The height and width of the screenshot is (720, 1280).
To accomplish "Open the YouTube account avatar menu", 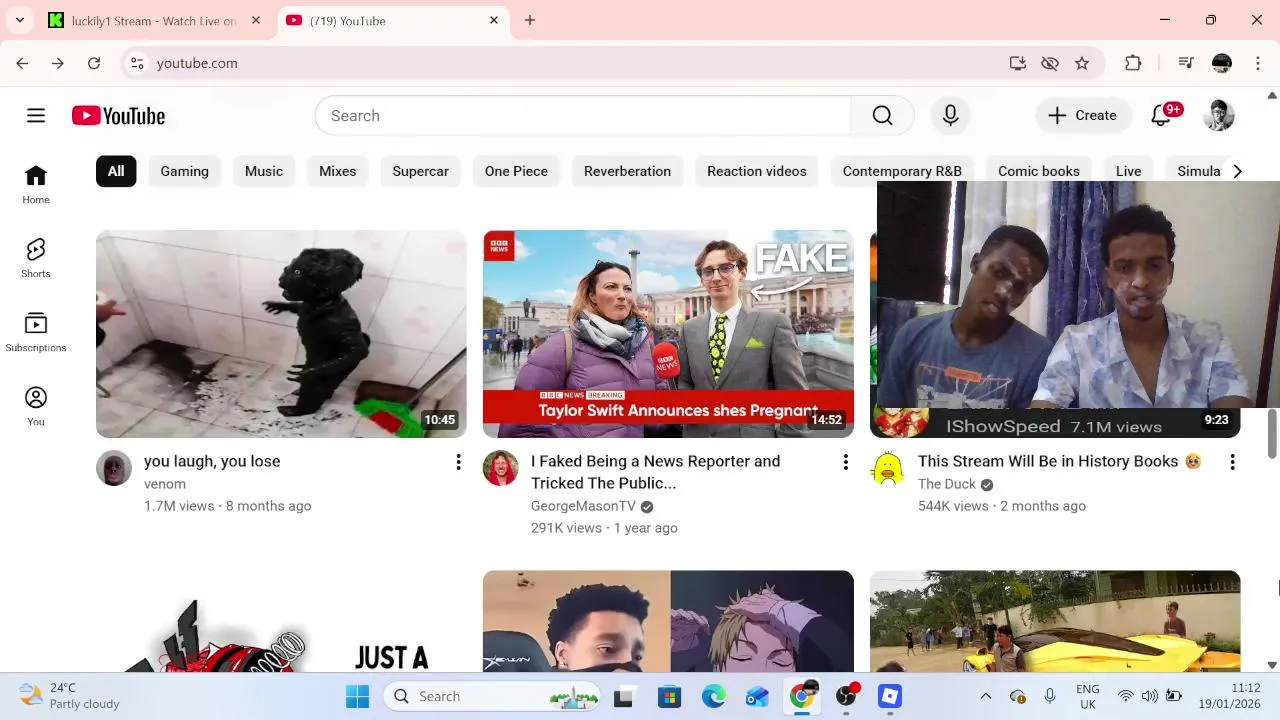I will click(x=1218, y=115).
